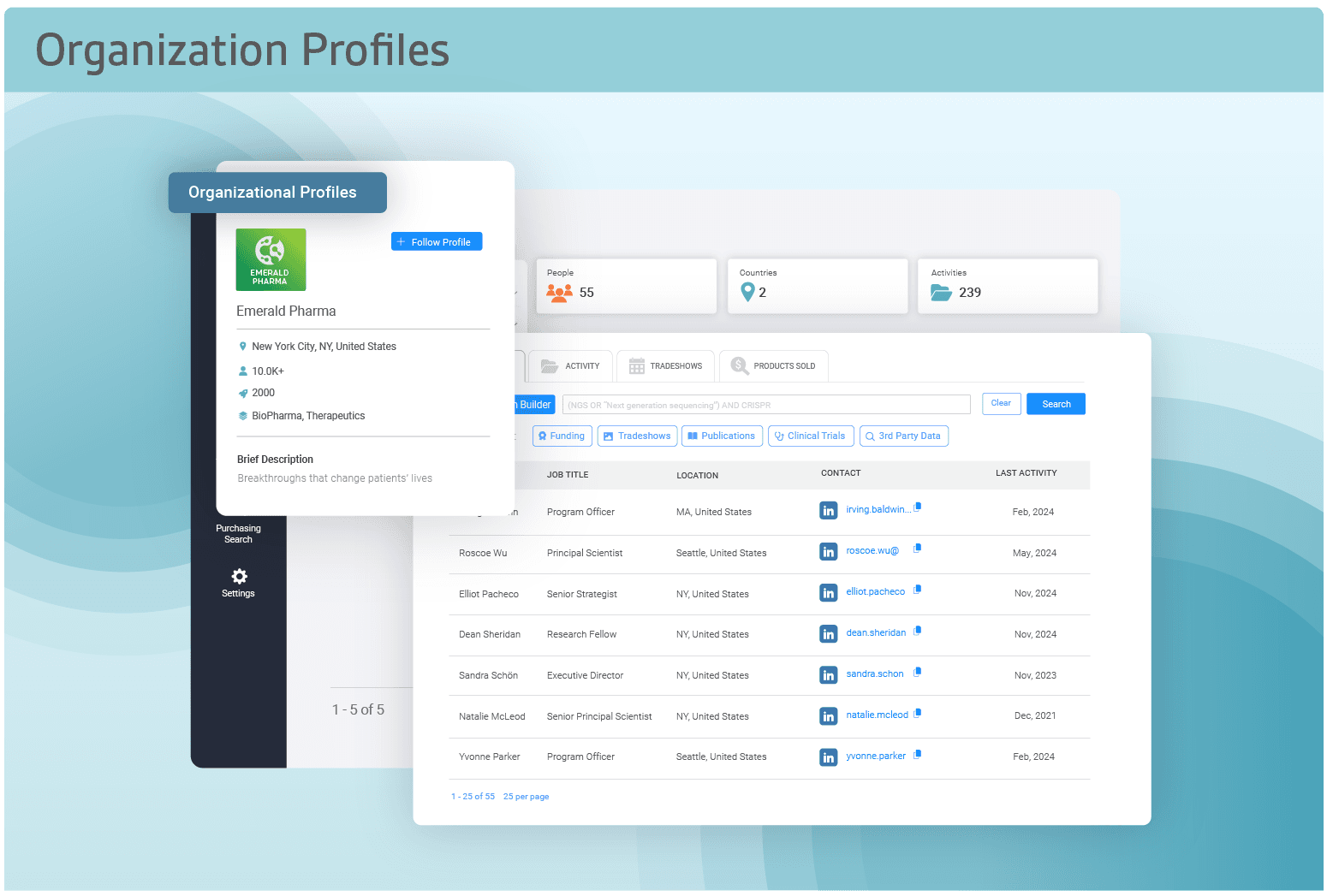This screenshot has height=896, width=1327.
Task: Click the Clear button
Action: (1001, 403)
